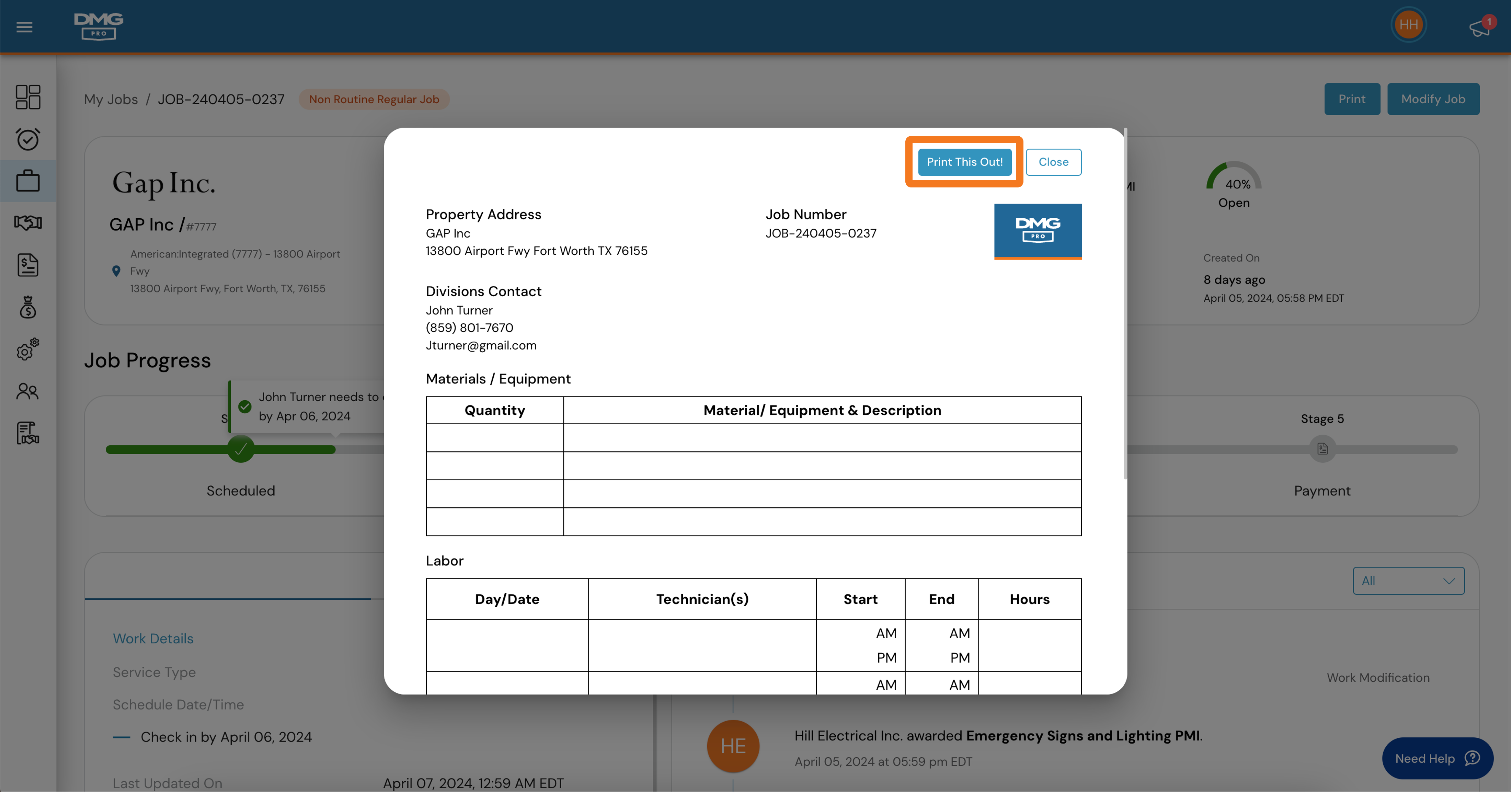The width and height of the screenshot is (1512, 793).
Task: Open the money bag payments icon
Action: point(27,308)
